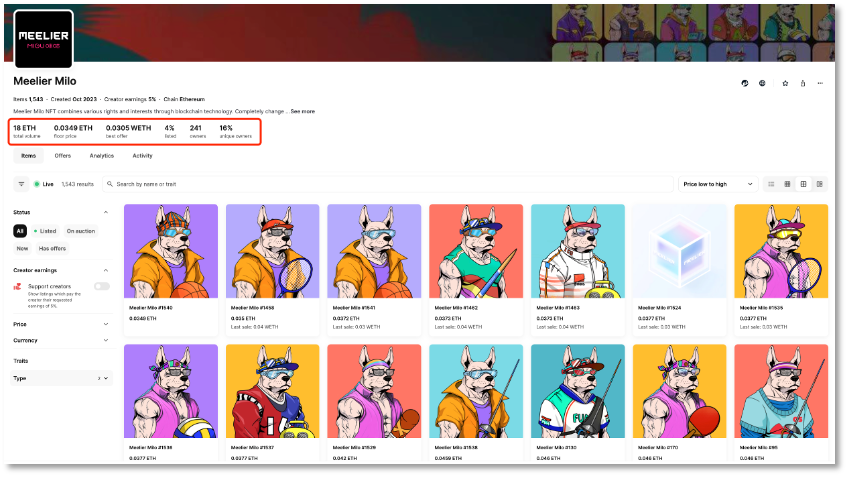The height and width of the screenshot is (478, 848).
Task: Expand the Price filter section
Action: (61, 324)
